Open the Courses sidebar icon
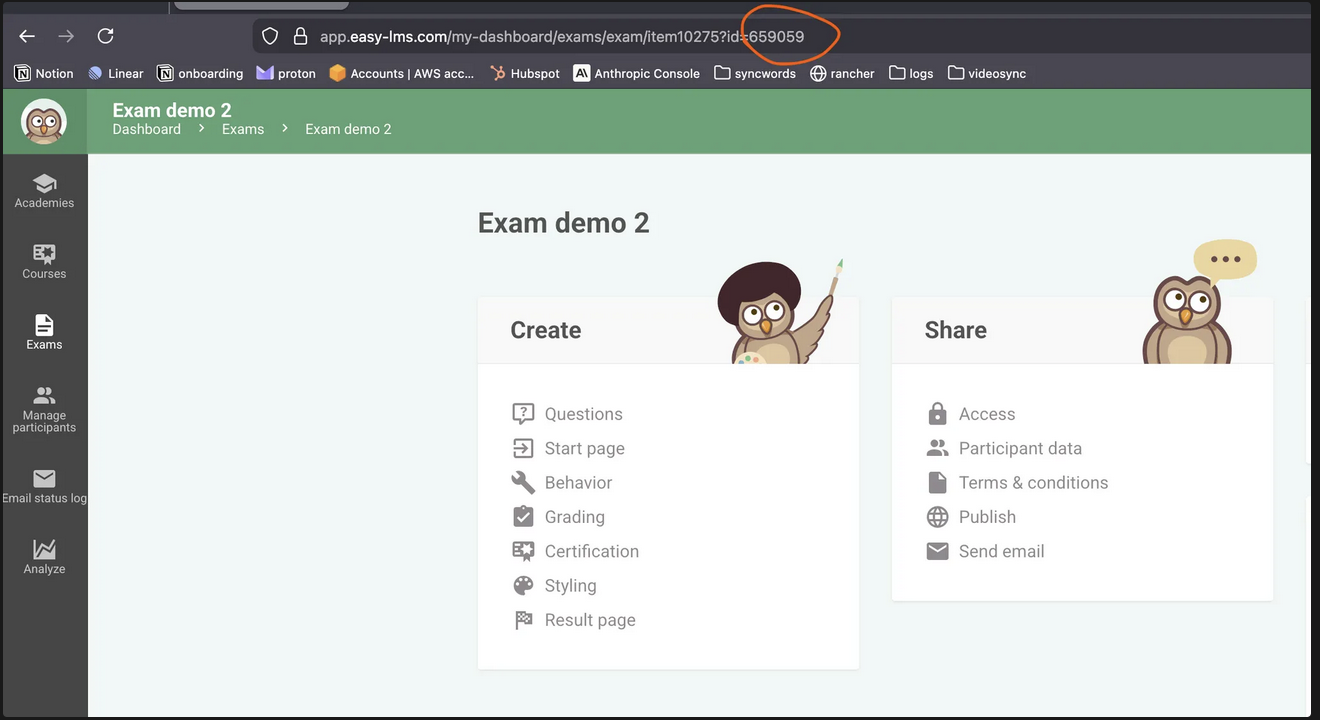 pyautogui.click(x=44, y=261)
